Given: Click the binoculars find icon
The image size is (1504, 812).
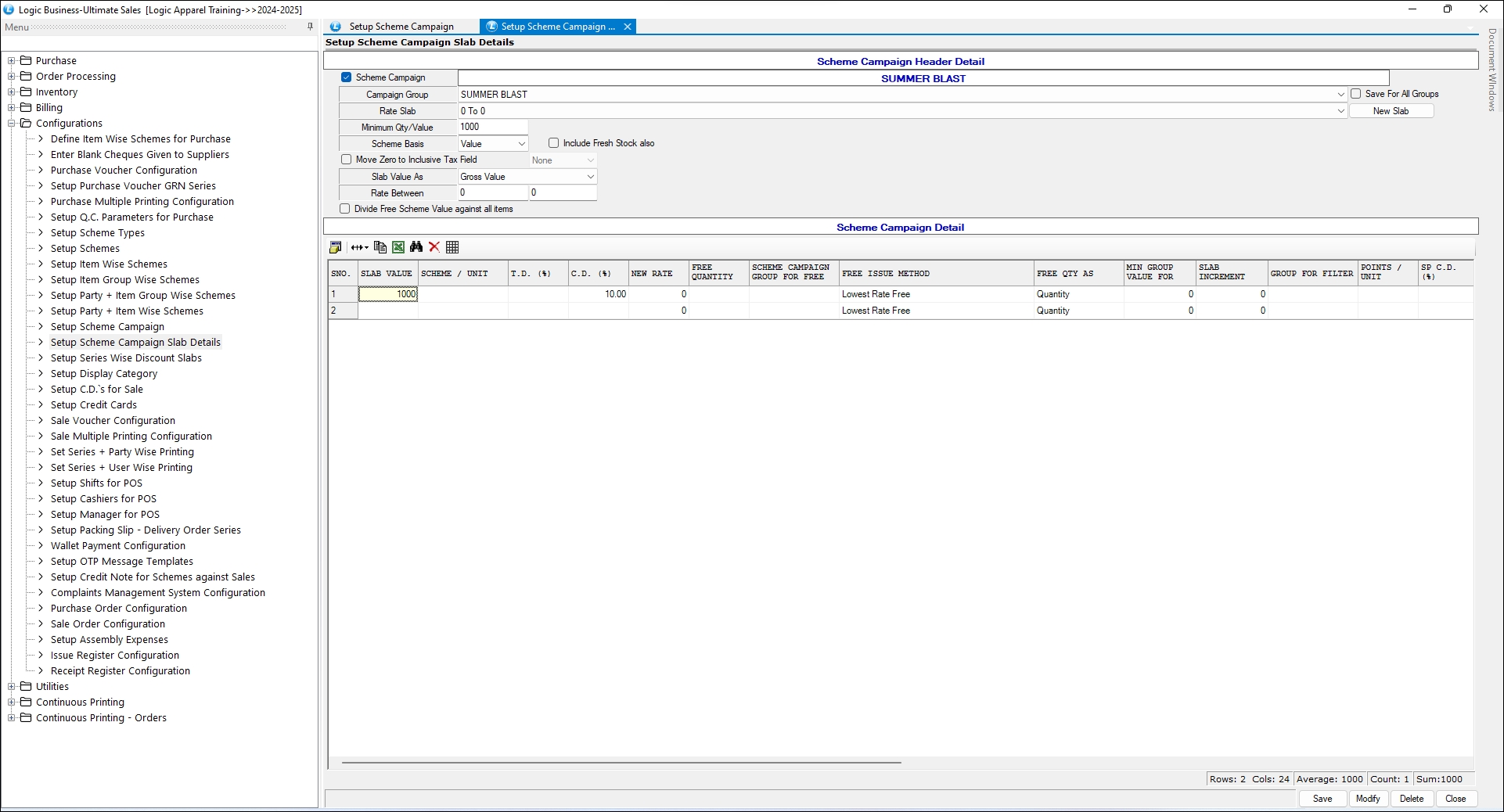Looking at the screenshot, I should [x=416, y=247].
